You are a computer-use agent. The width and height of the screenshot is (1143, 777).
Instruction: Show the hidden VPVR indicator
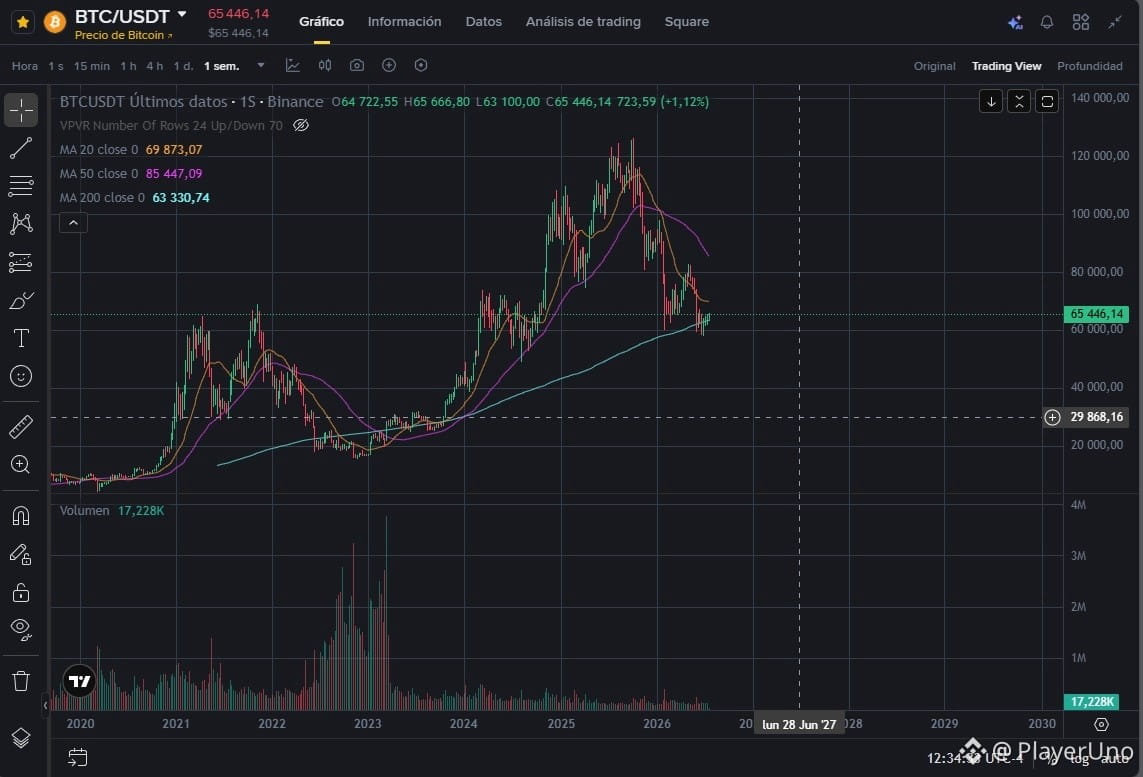pyautogui.click(x=300, y=125)
